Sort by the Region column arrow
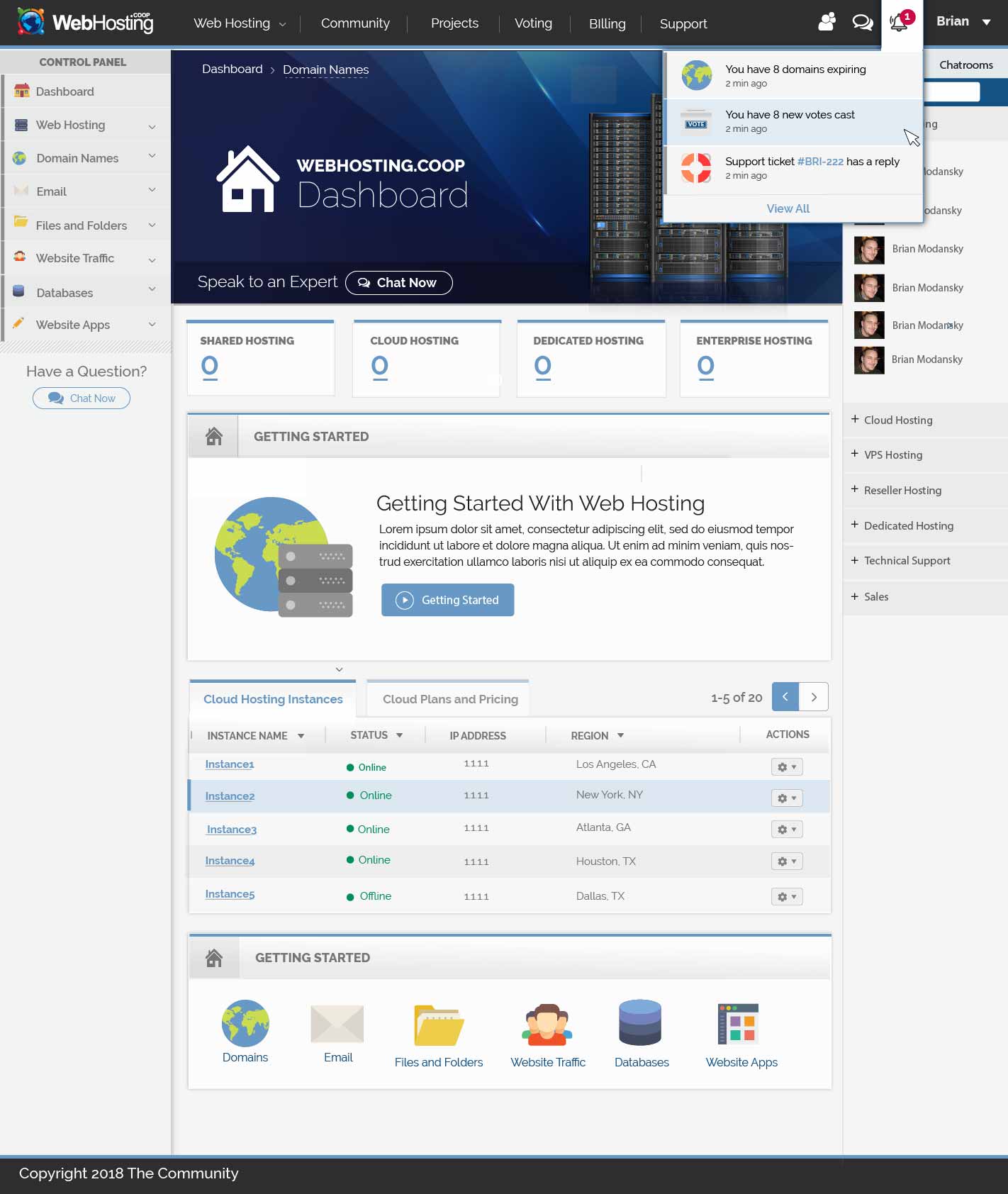Image resolution: width=1008 pixels, height=1194 pixels. pos(621,735)
